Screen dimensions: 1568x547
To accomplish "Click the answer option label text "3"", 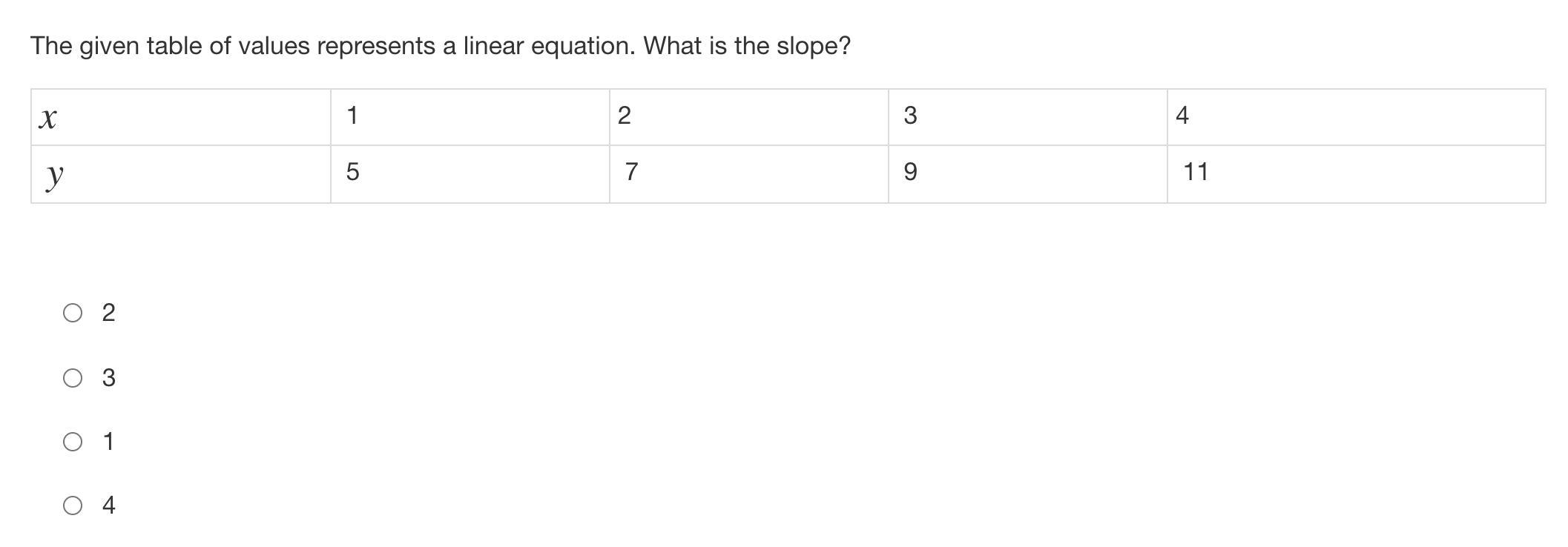I will click(x=108, y=378).
